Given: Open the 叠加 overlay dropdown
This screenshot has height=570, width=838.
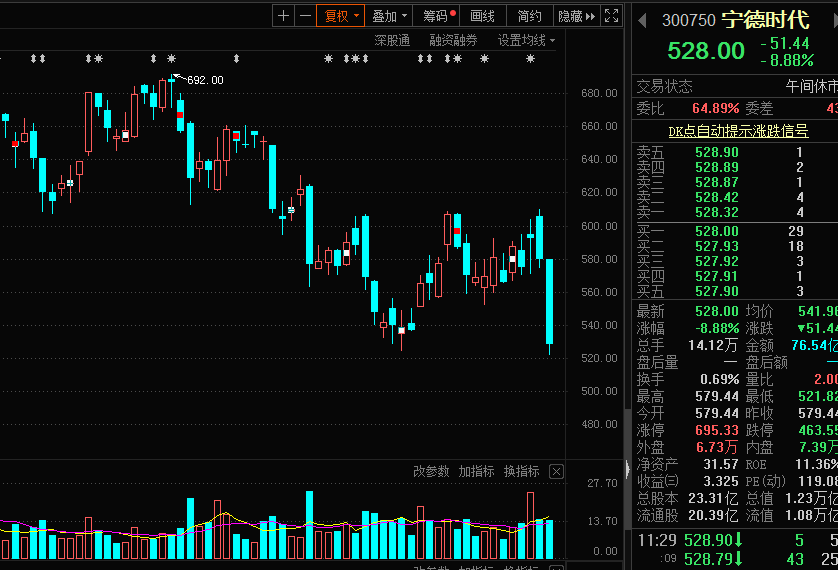Looking at the screenshot, I should [x=388, y=15].
